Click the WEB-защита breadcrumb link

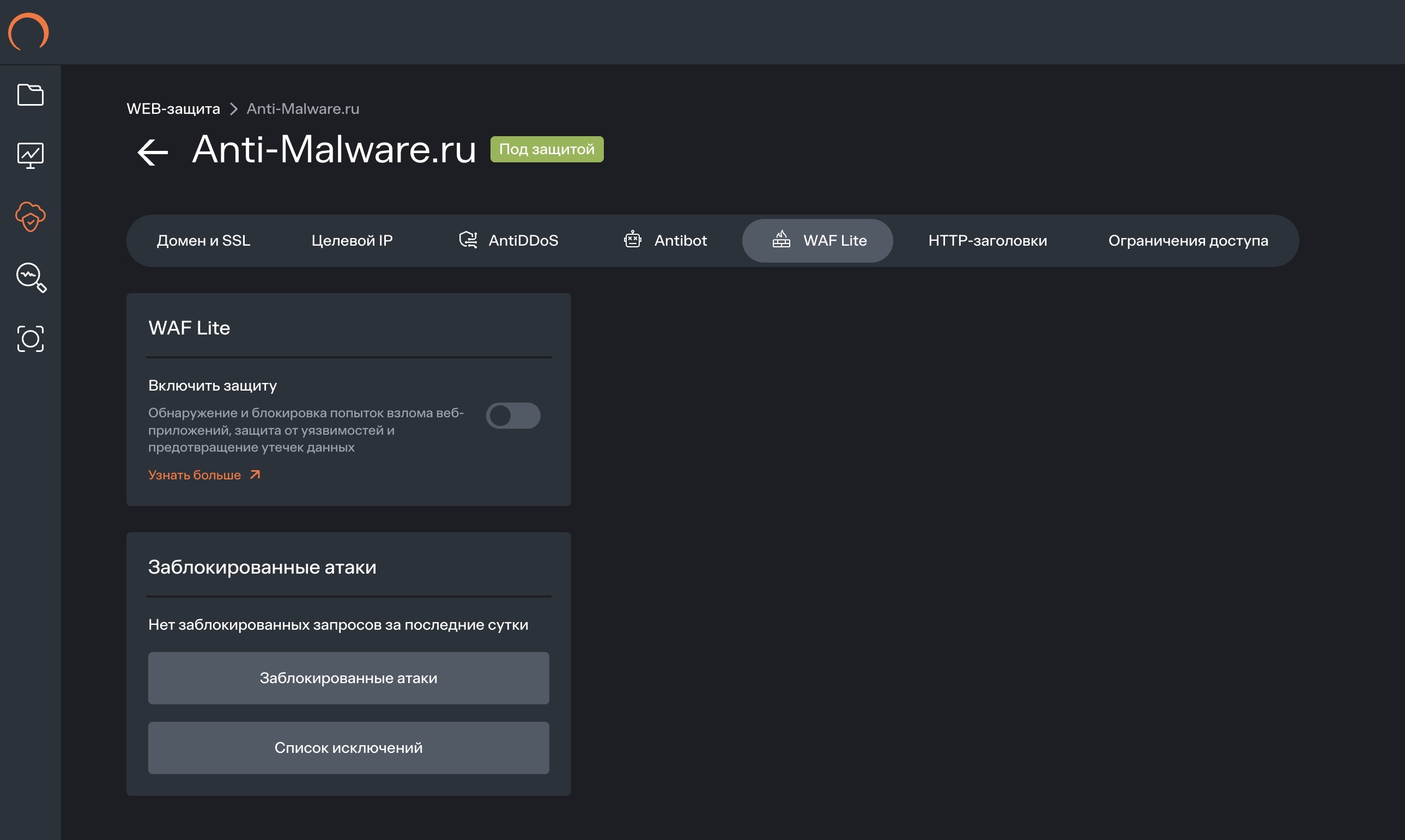tap(173, 109)
